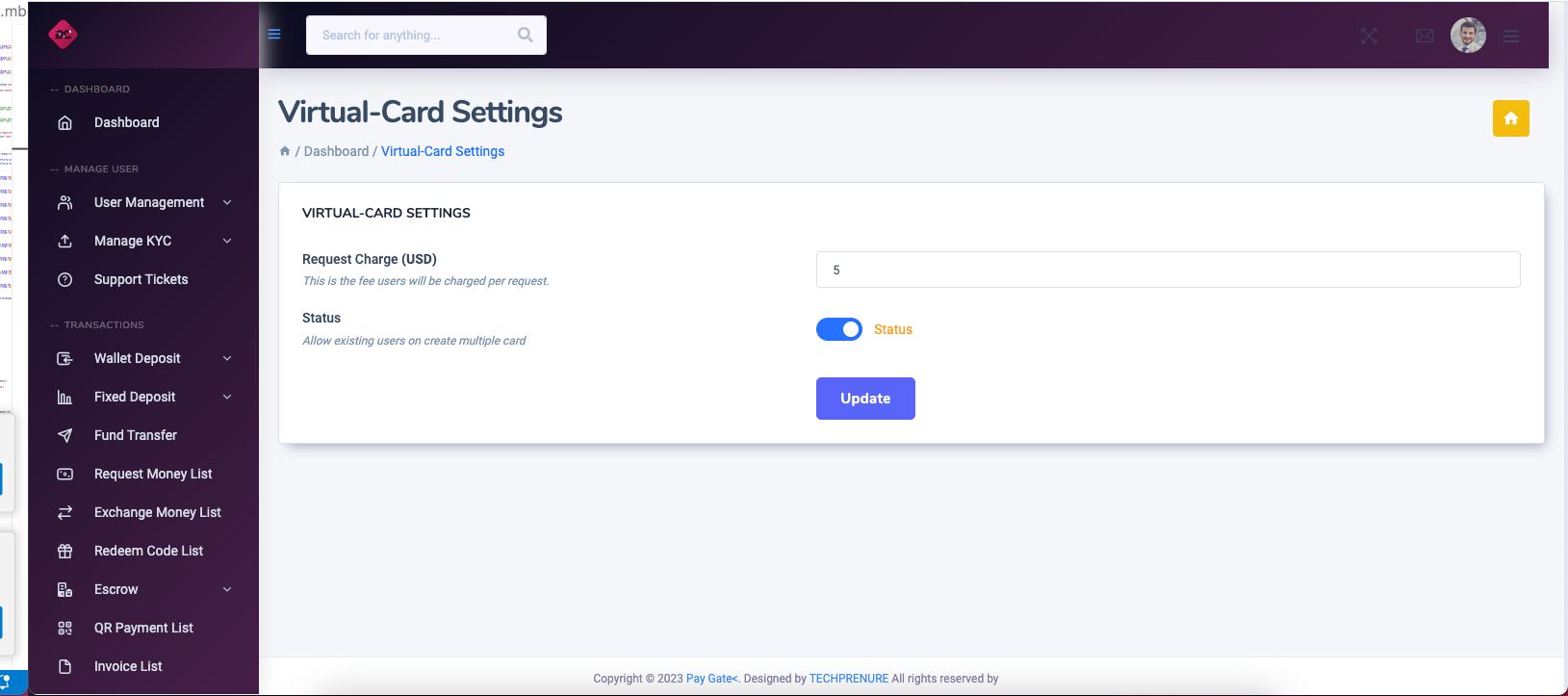Image resolution: width=1568 pixels, height=696 pixels.
Task: Click the hamburger sidebar toggle icon
Action: click(274, 35)
